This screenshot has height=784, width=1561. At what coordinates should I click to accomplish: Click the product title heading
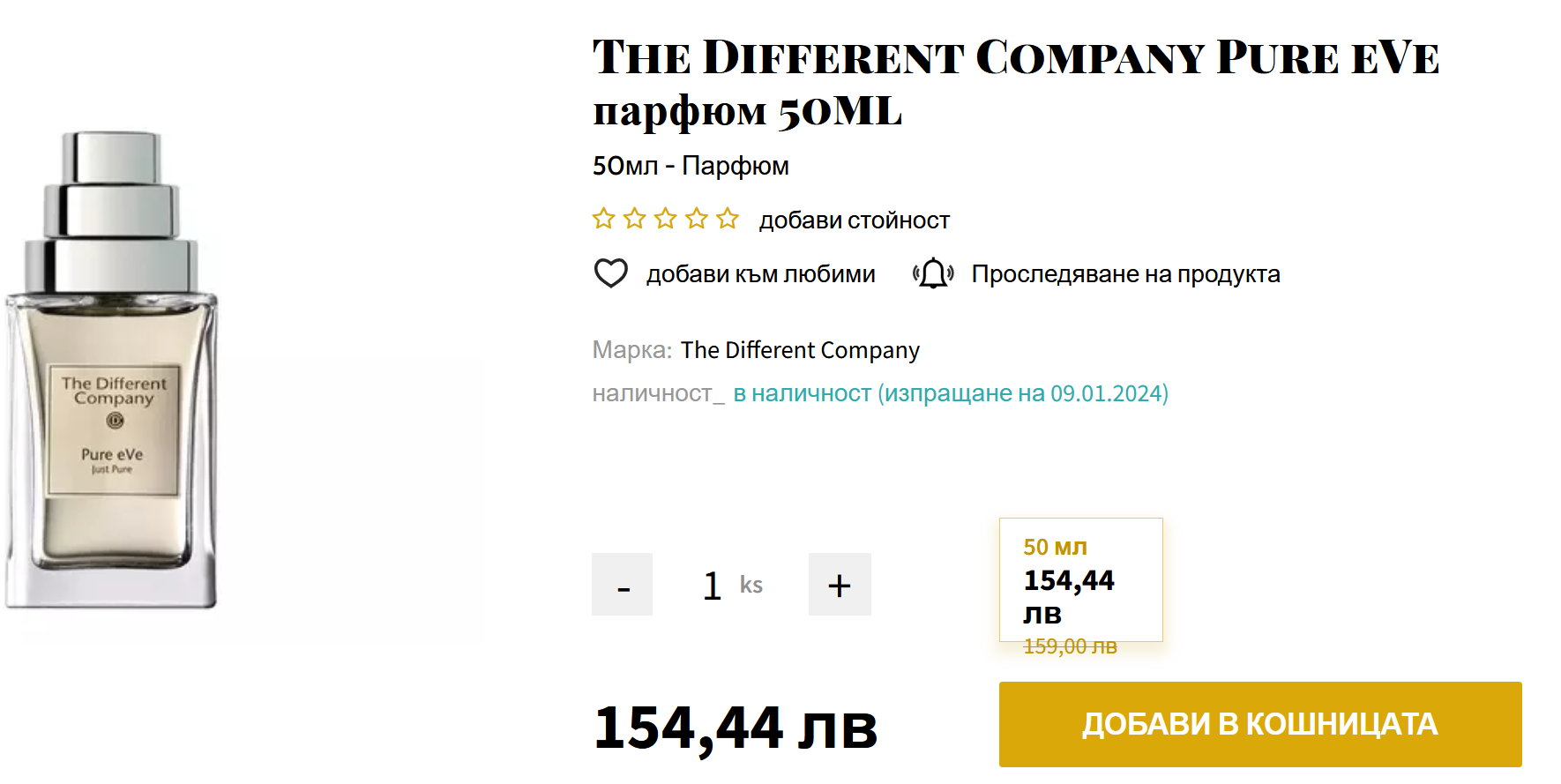click(x=1014, y=83)
